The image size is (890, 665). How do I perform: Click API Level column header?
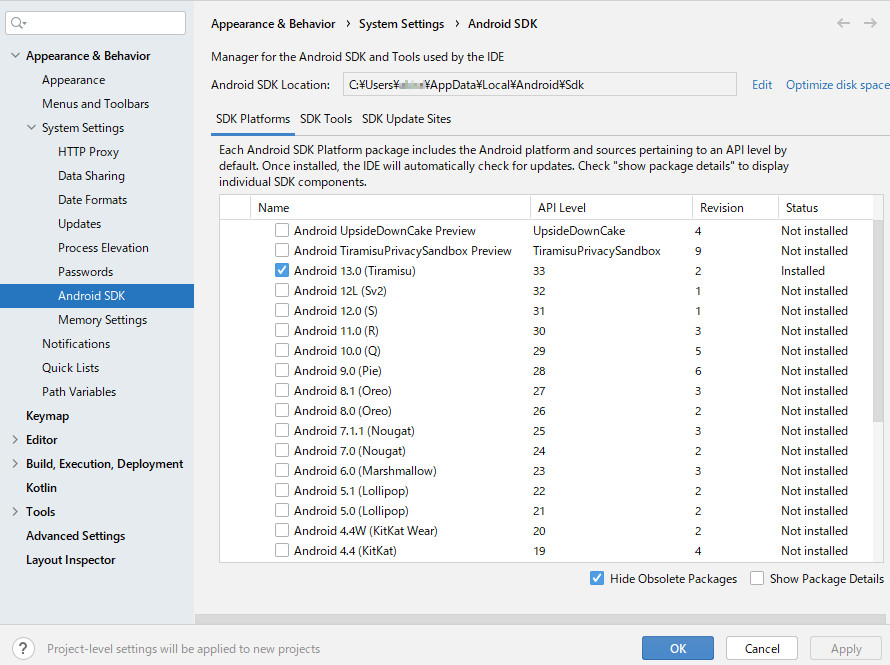tap(611, 208)
